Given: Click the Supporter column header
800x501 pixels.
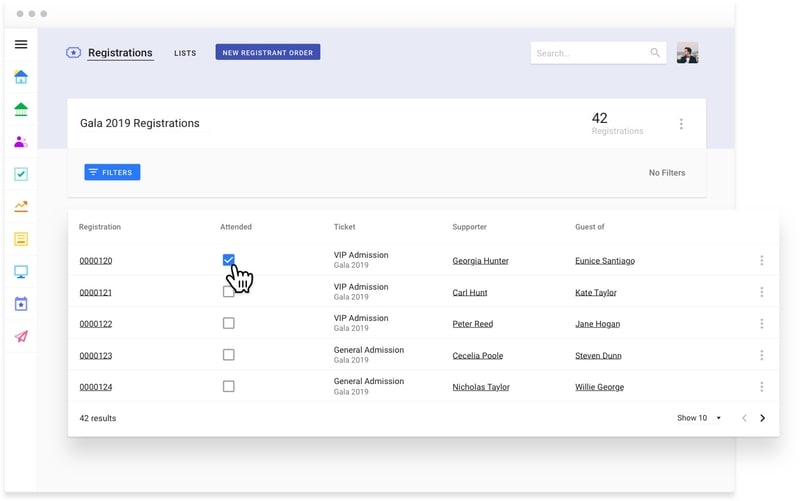Looking at the screenshot, I should point(469,227).
